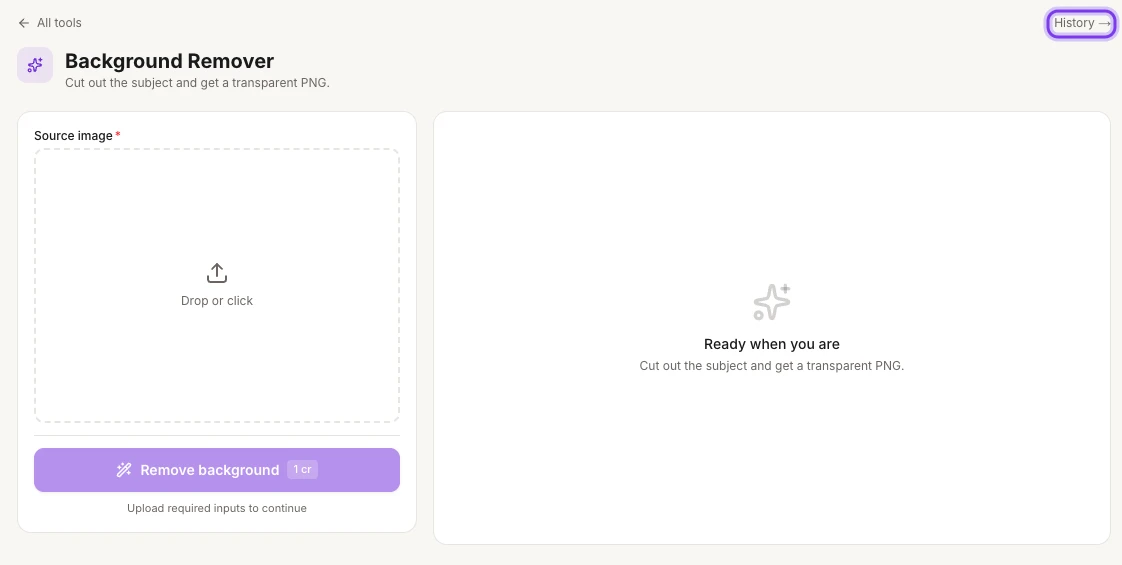Viewport: 1122px width, 565px height.
Task: Click the gray sparkle icon in output panel
Action: (771, 302)
